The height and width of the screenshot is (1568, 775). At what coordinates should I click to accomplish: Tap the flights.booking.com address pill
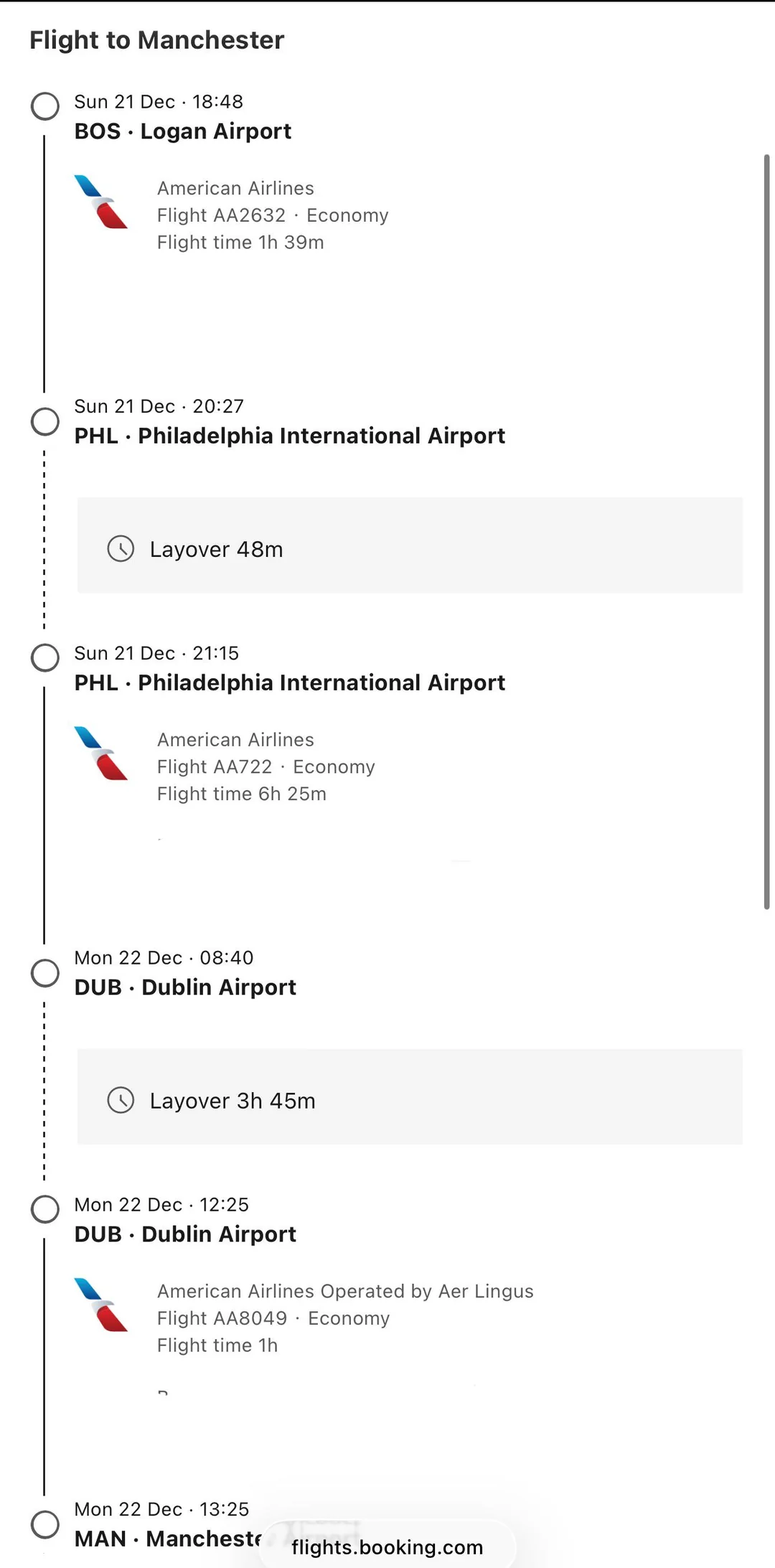click(x=387, y=1547)
